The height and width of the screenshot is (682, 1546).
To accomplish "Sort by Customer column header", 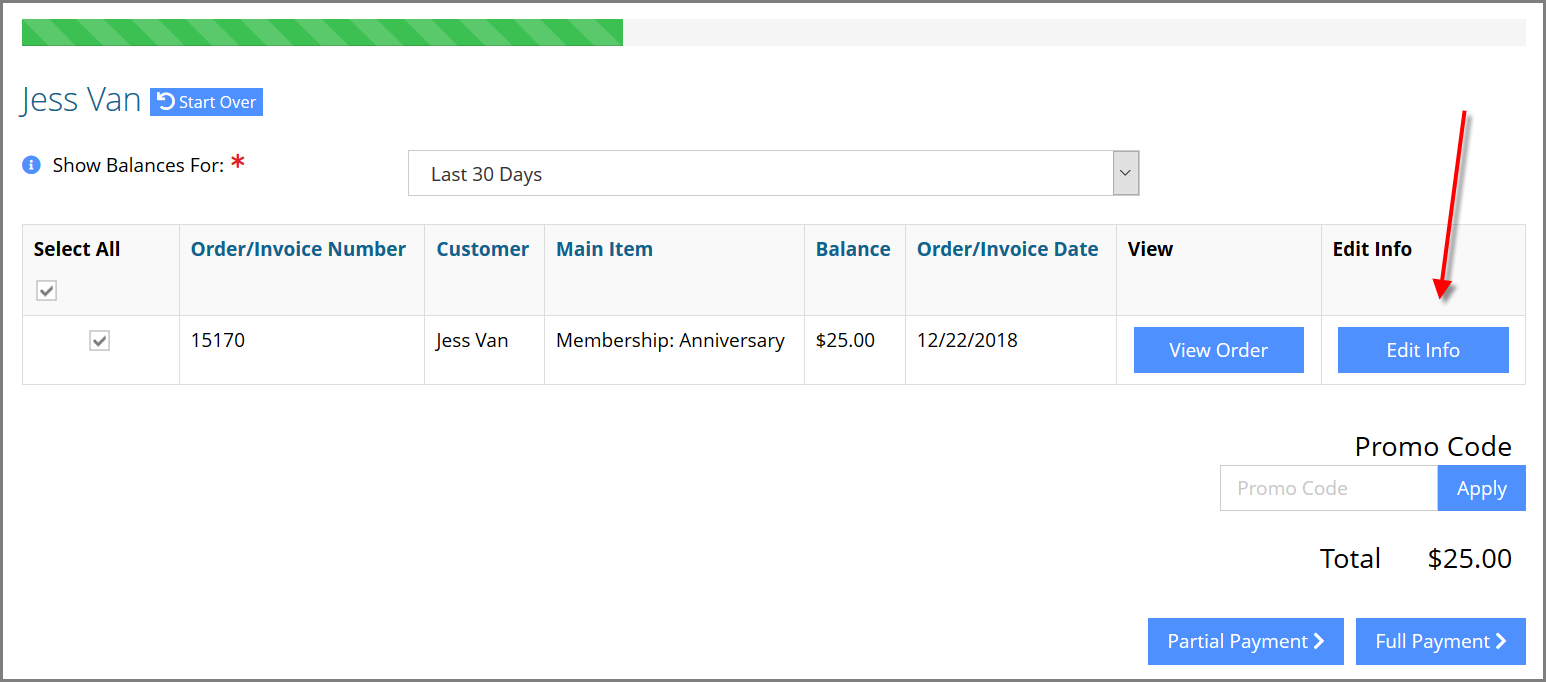I will pos(483,250).
